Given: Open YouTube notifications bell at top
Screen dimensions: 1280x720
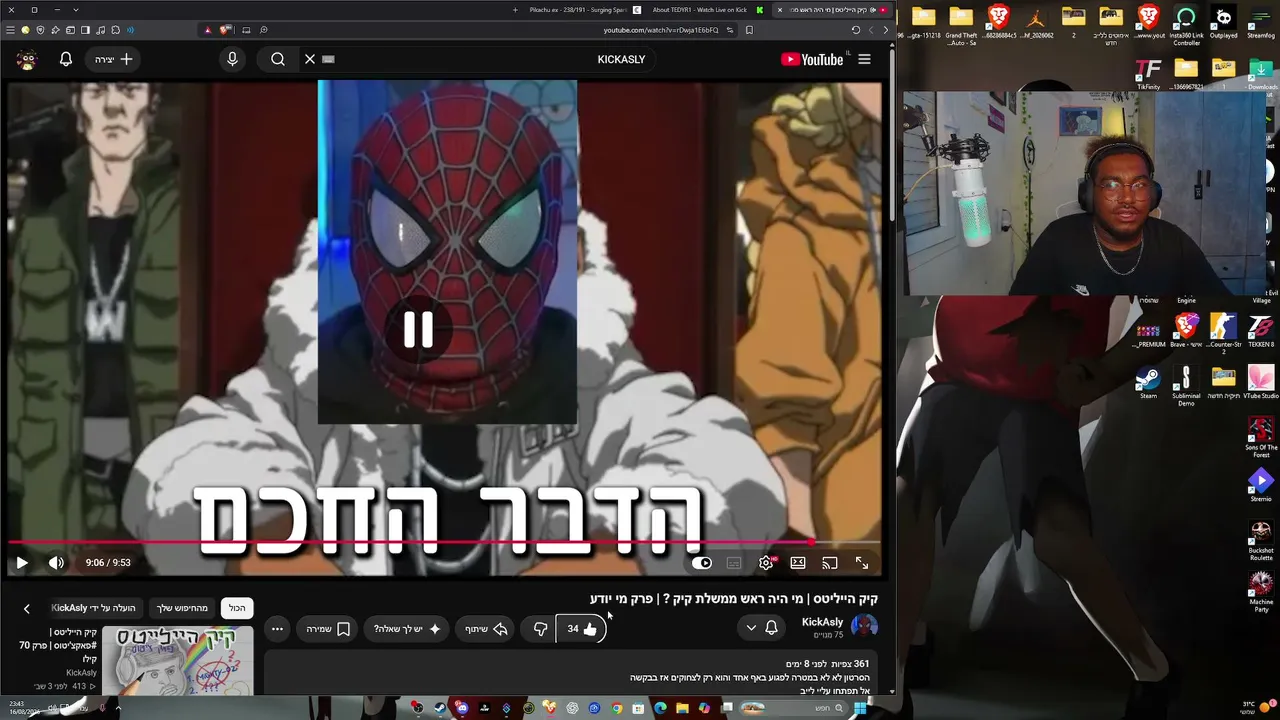Looking at the screenshot, I should click(66, 59).
